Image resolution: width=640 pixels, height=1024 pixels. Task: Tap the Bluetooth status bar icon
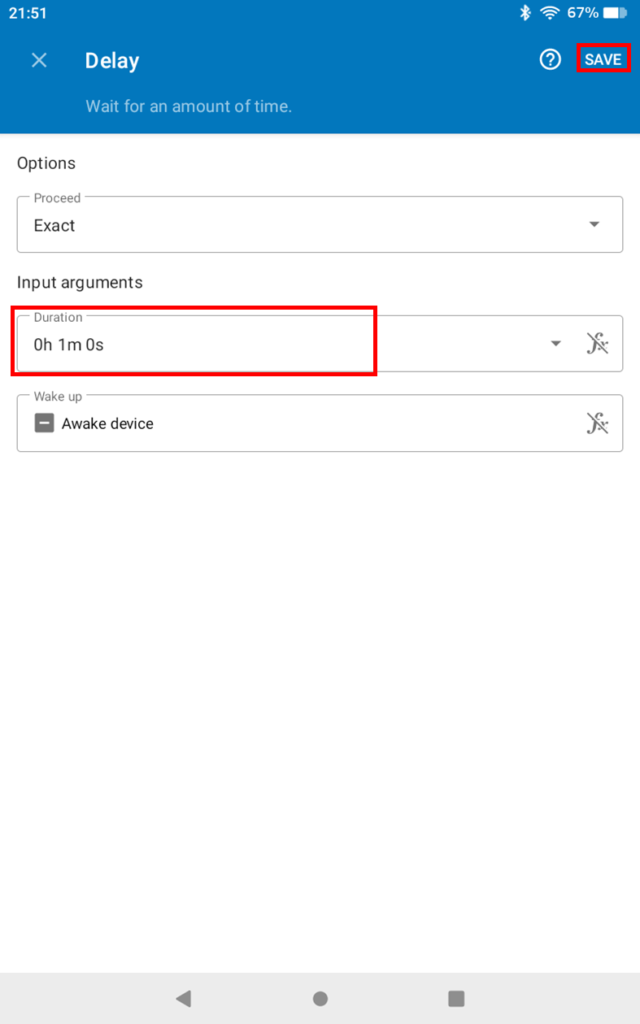[525, 13]
